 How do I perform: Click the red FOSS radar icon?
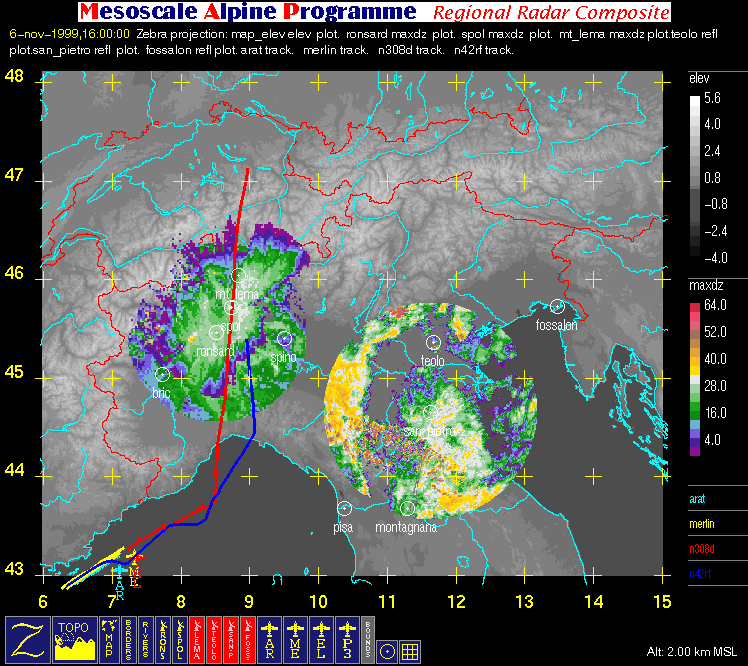tap(248, 640)
